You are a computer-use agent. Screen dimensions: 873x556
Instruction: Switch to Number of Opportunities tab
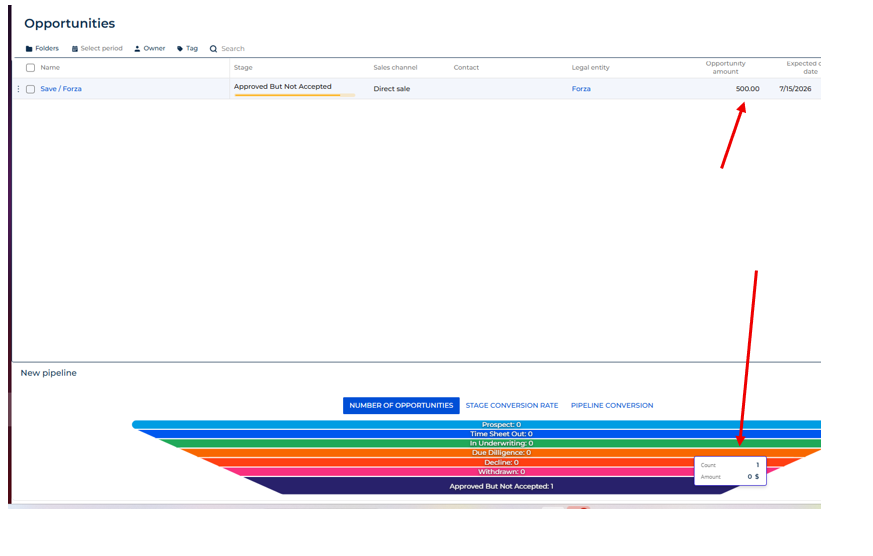tap(401, 405)
